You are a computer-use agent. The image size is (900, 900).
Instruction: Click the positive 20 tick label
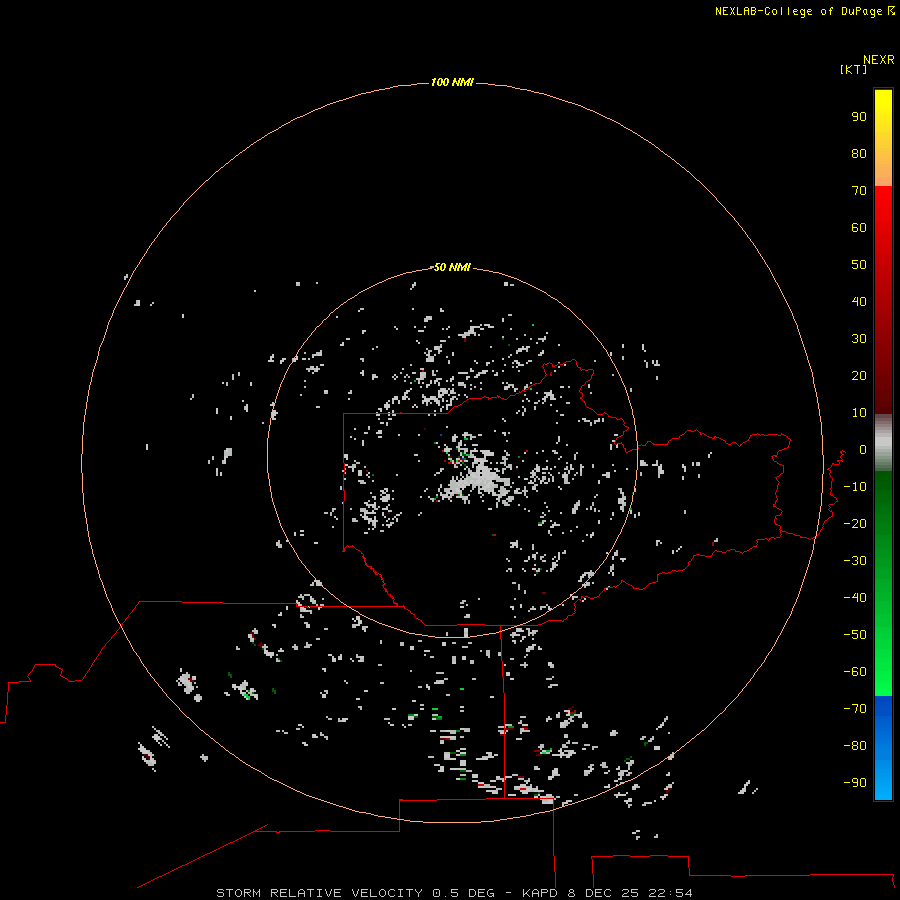click(859, 376)
